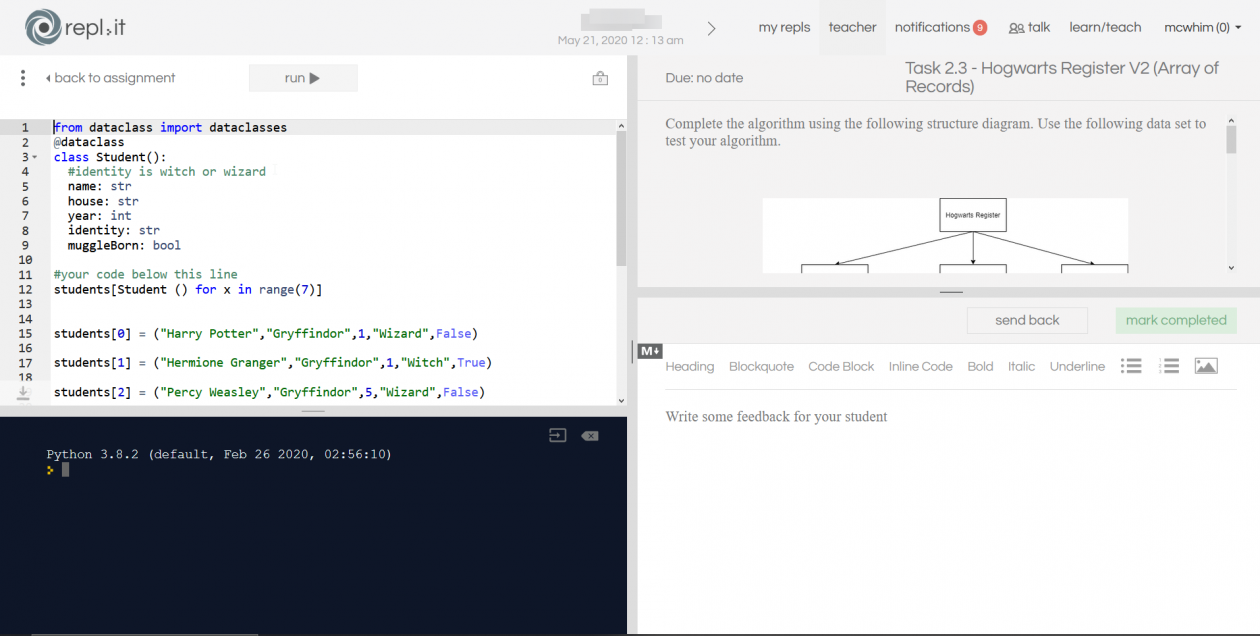
Task: Click the code editor scrollbar down arrow
Action: pyautogui.click(x=621, y=400)
